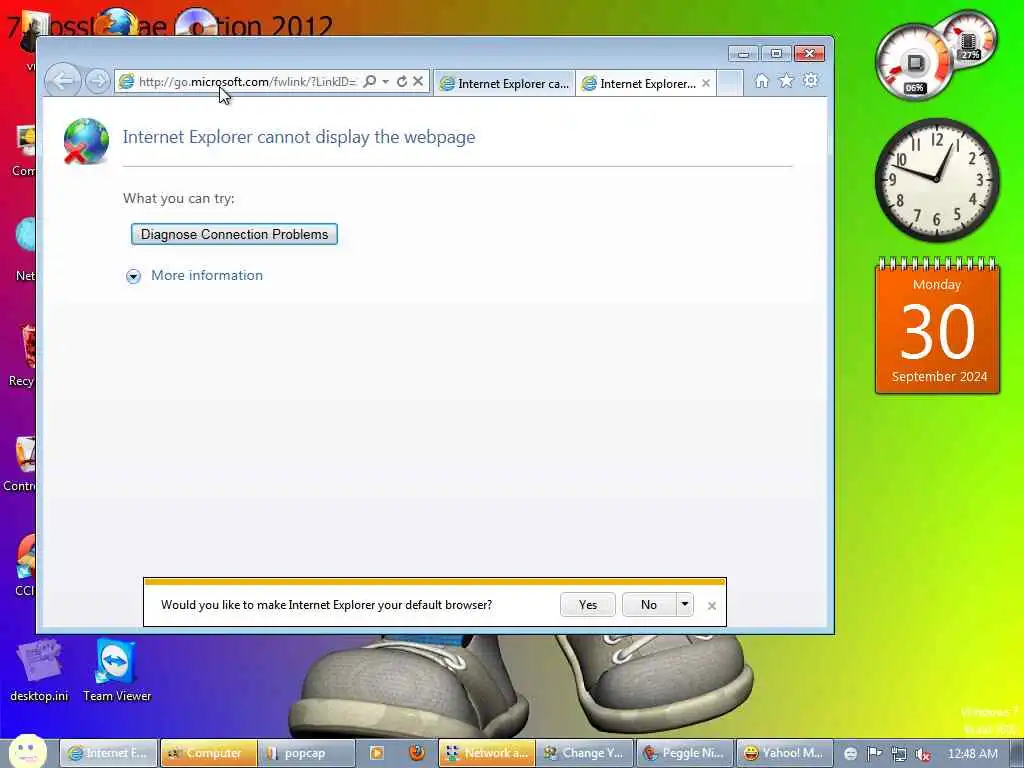The height and width of the screenshot is (768, 1024).
Task: Open Action Center flag tray icon
Action: click(x=874, y=754)
